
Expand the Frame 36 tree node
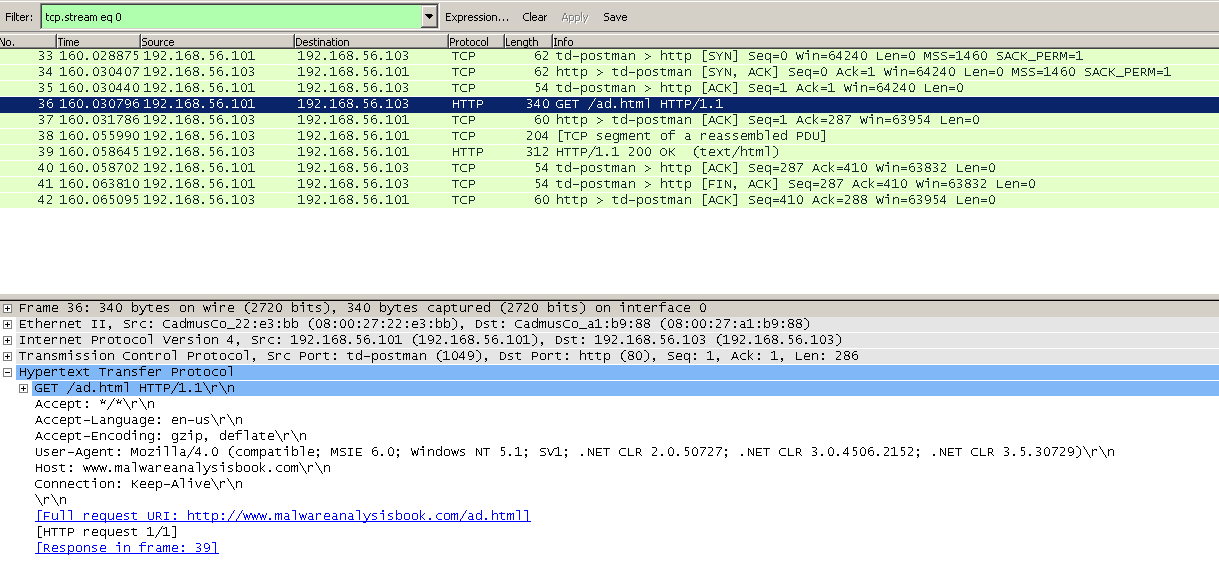(x=8, y=308)
